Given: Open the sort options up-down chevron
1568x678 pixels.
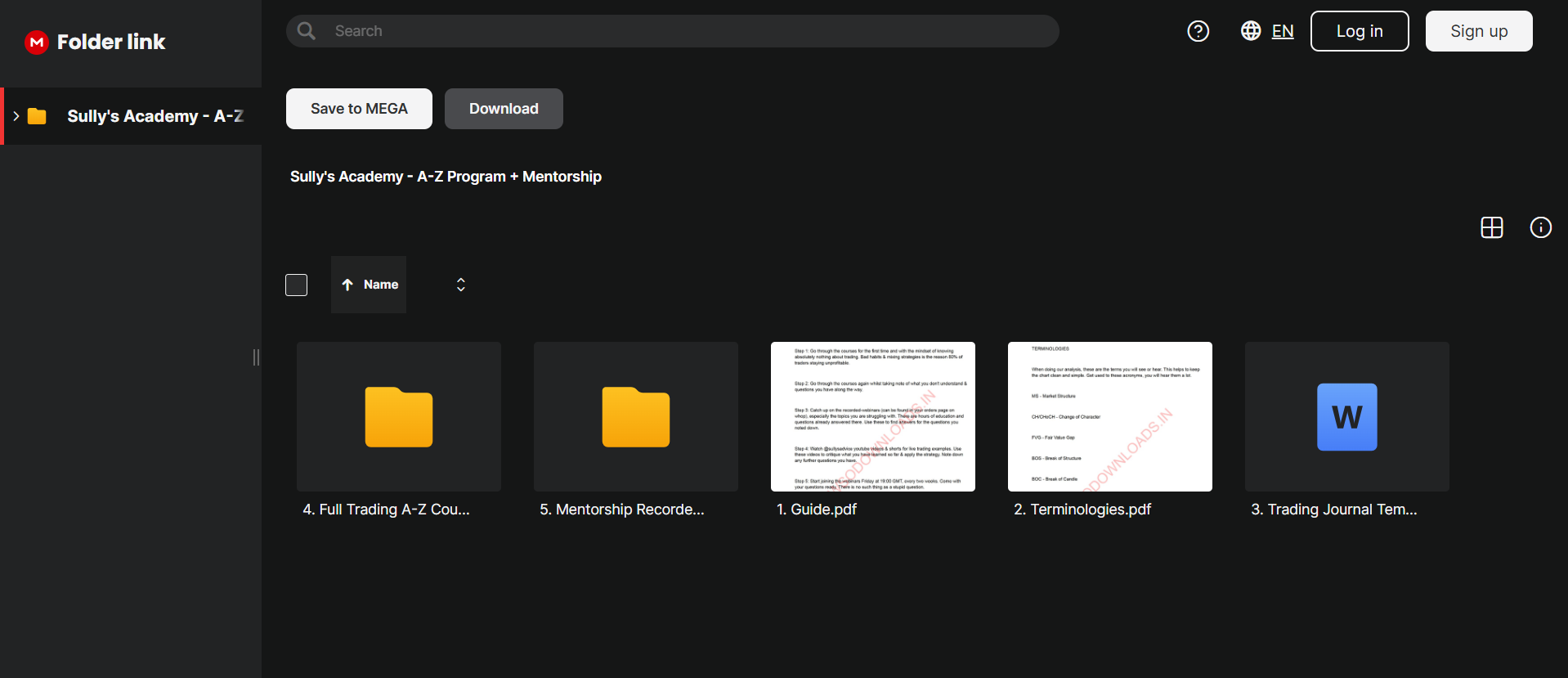Looking at the screenshot, I should (461, 285).
